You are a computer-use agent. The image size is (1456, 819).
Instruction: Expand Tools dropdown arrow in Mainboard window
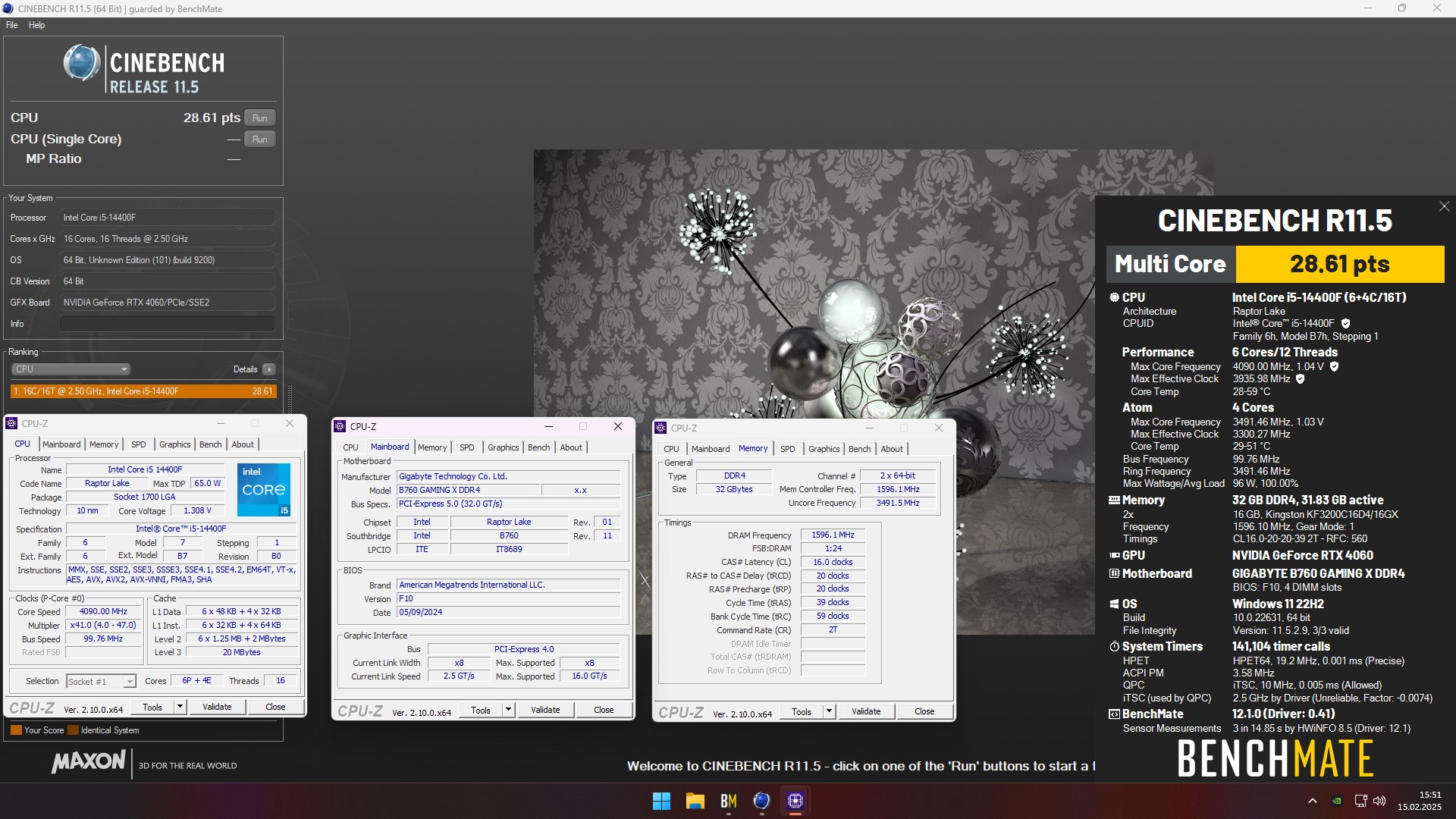click(508, 710)
